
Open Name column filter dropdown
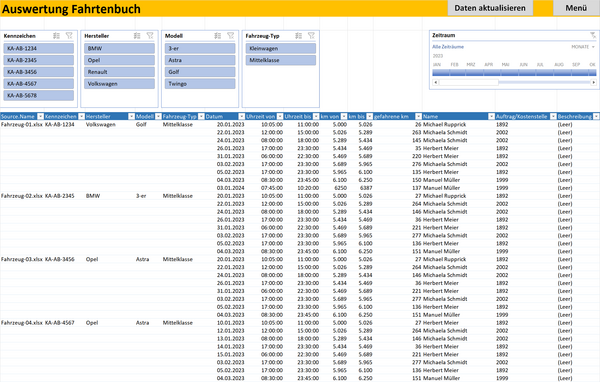click(x=491, y=116)
